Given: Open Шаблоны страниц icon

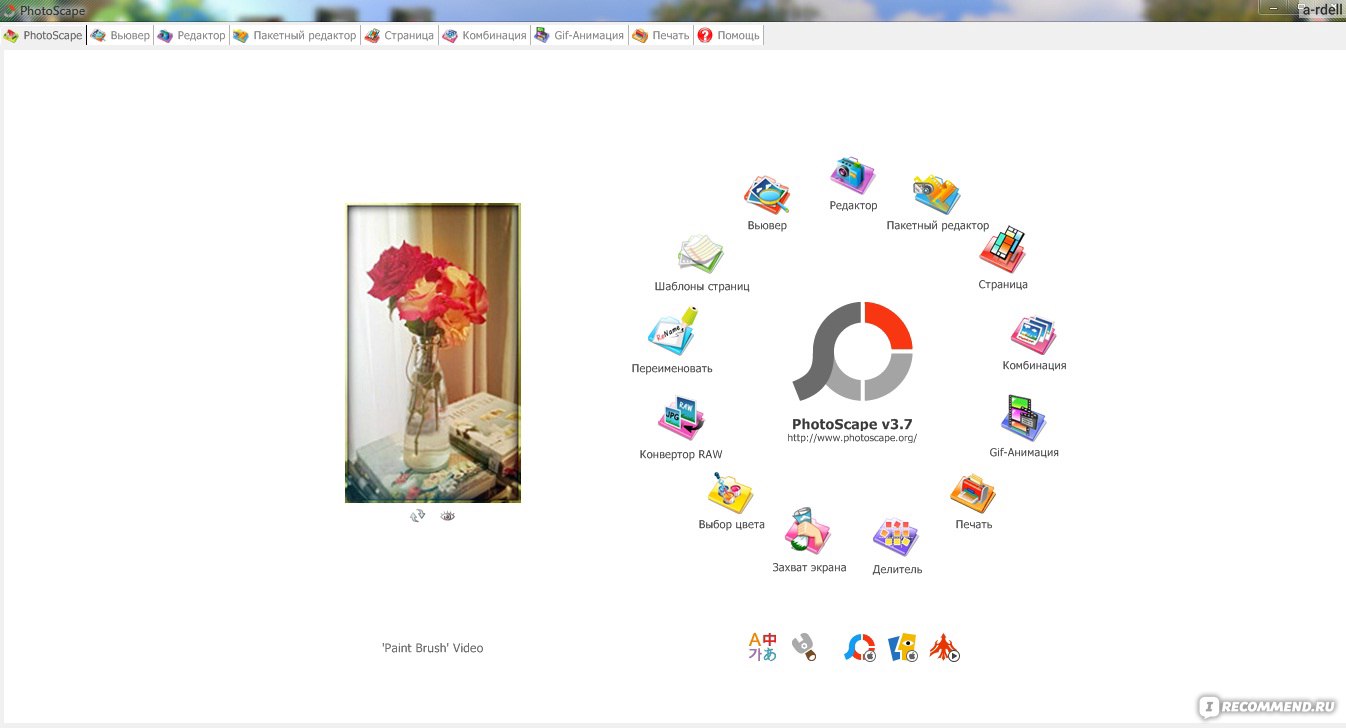Looking at the screenshot, I should (x=701, y=255).
